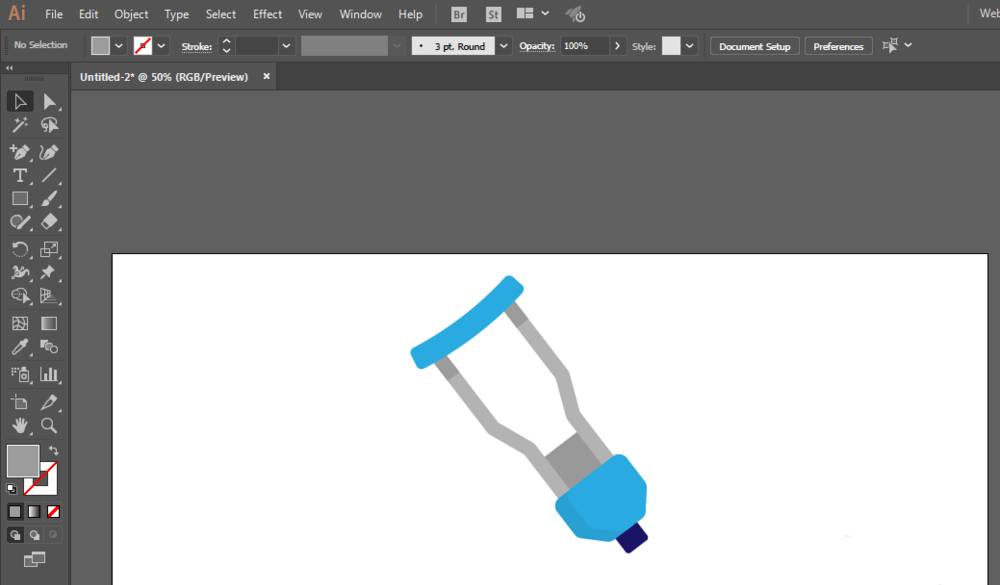Open Adobe Bridge from the Br icon
Viewport: 1000px width, 585px height.
click(x=458, y=14)
